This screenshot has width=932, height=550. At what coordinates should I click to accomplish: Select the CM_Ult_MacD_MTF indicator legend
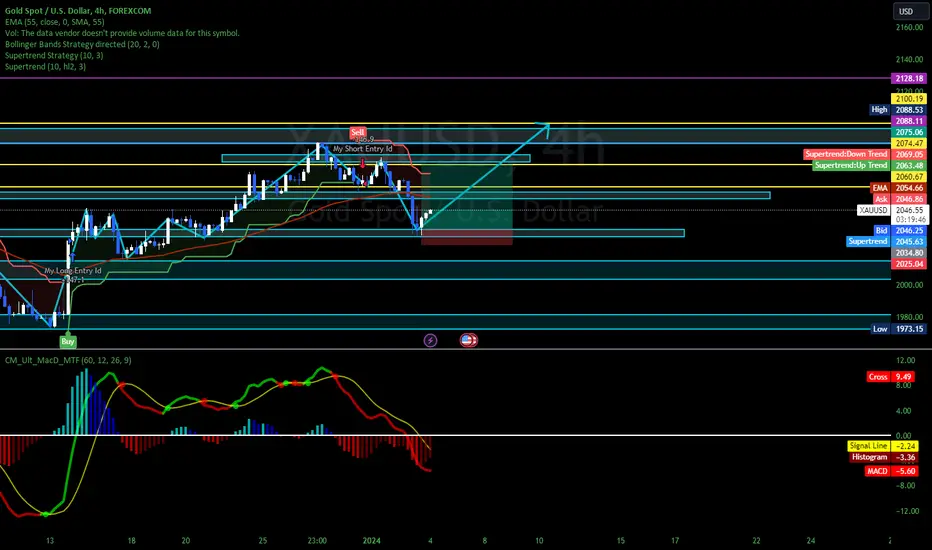pyautogui.click(x=68, y=360)
